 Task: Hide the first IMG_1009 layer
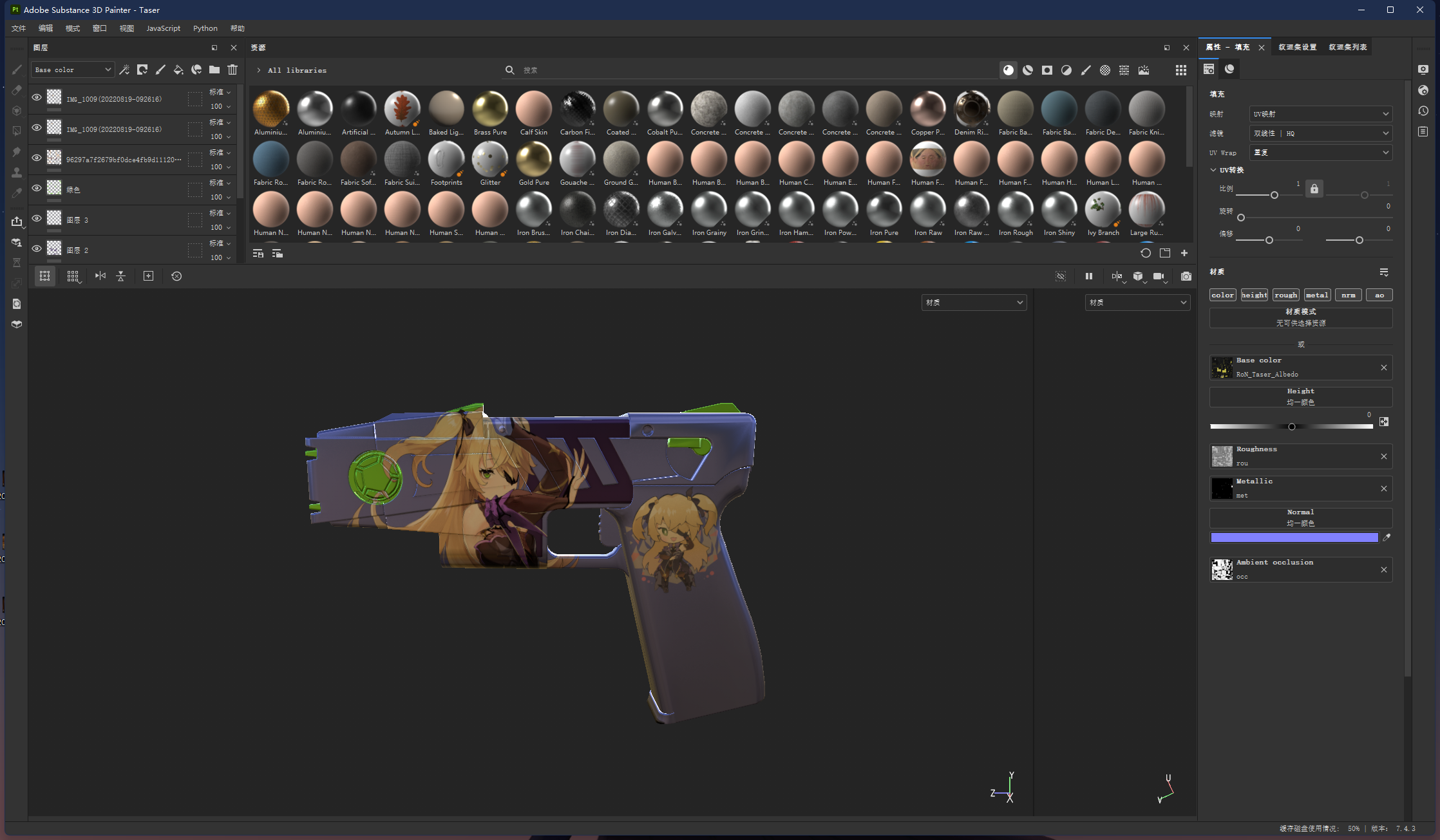37,97
